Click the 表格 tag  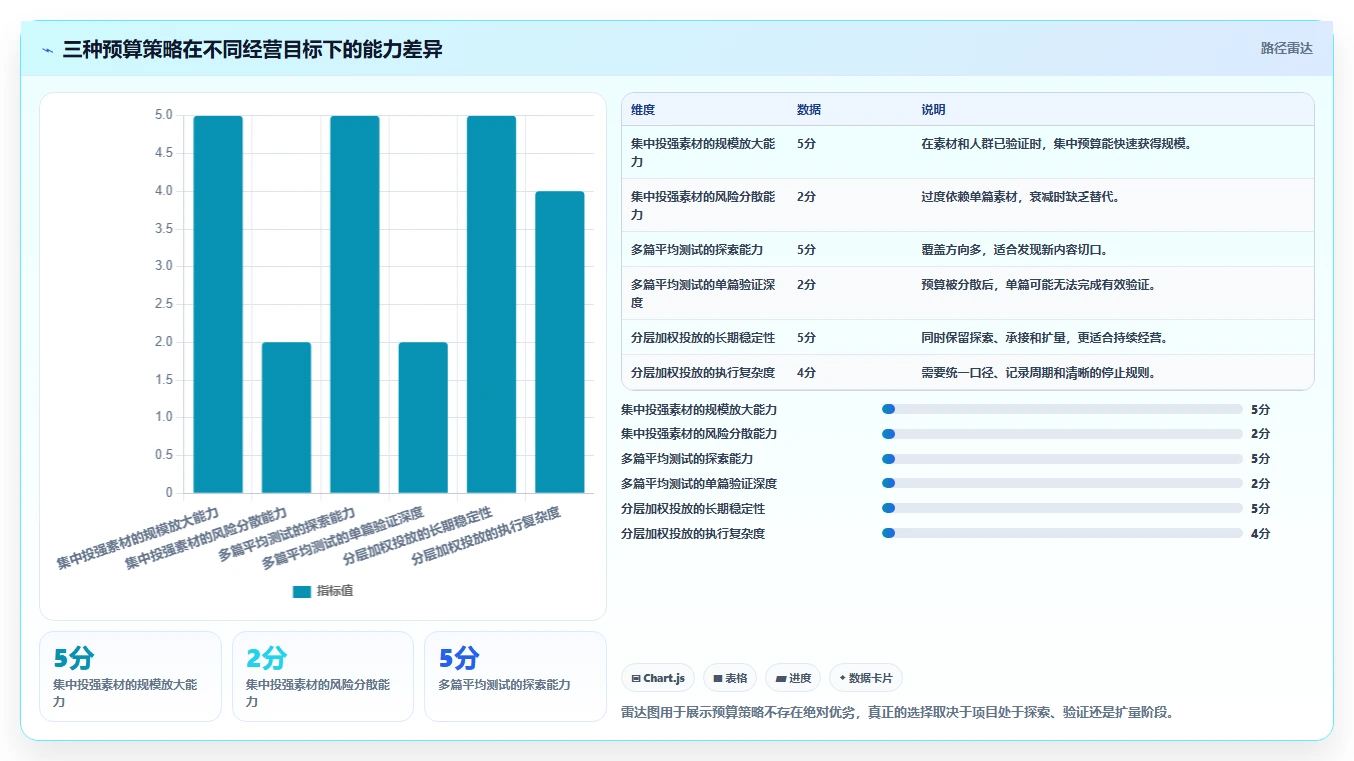pyautogui.click(x=730, y=678)
